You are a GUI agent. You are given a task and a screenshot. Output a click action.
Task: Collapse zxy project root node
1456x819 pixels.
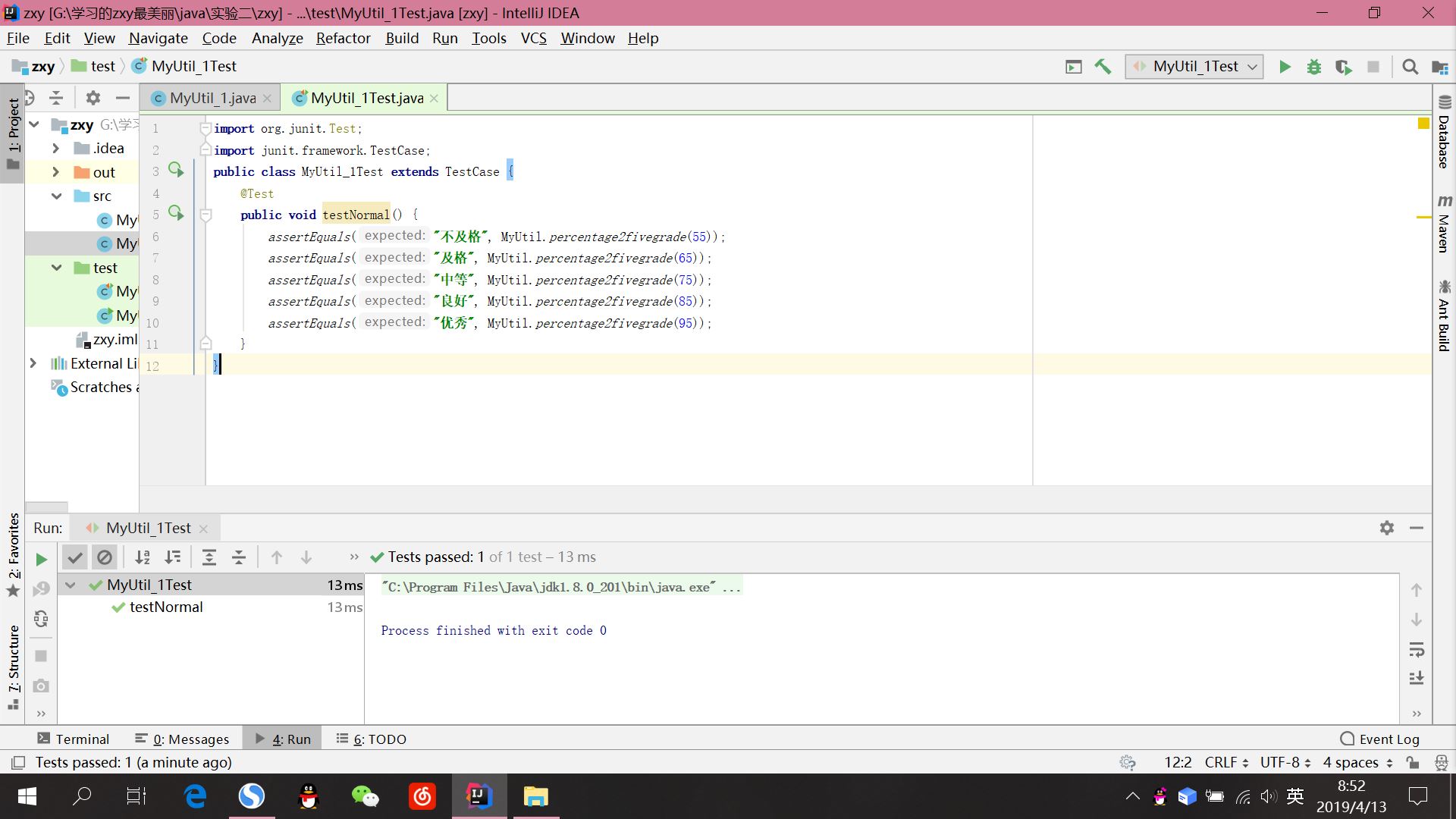click(33, 124)
